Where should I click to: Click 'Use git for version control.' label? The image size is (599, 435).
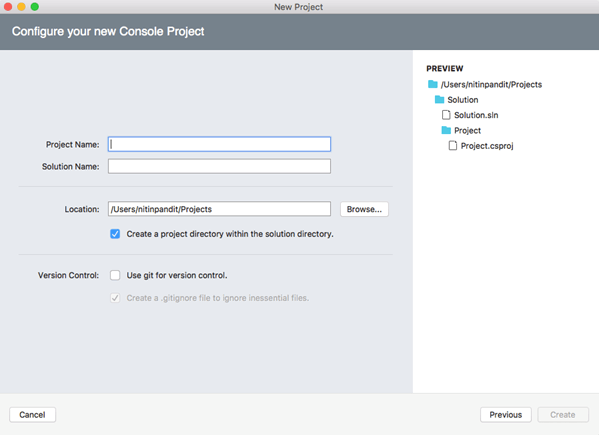tap(177, 275)
